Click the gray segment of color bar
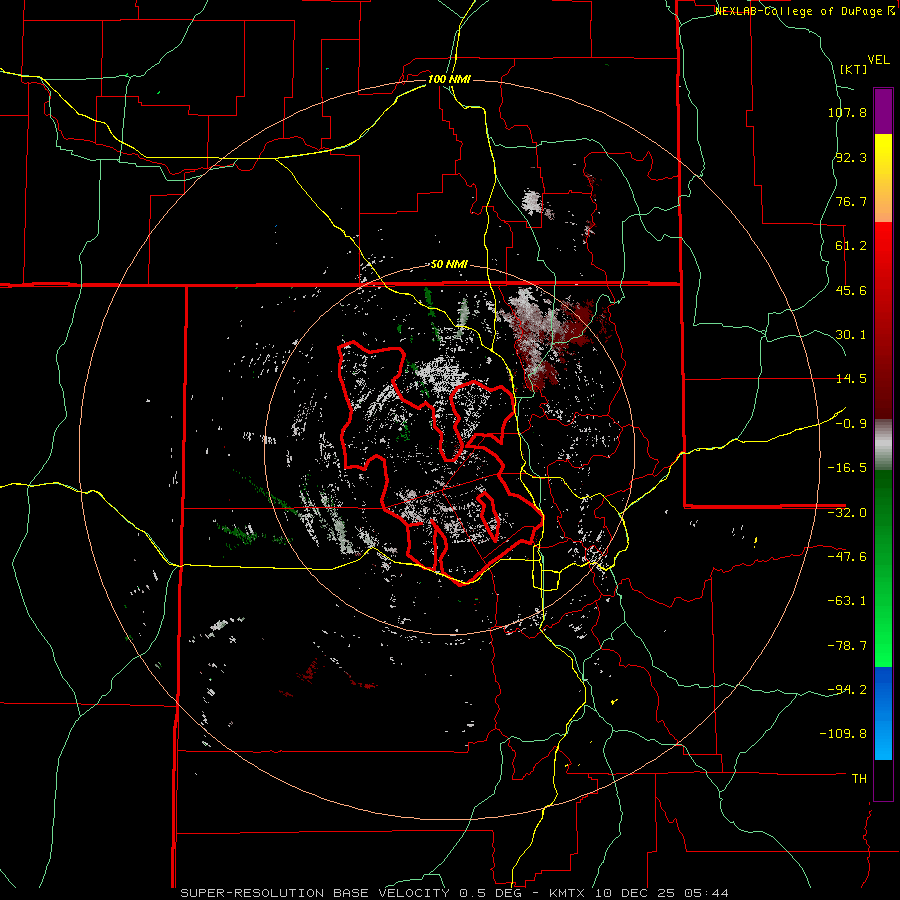 (x=883, y=445)
